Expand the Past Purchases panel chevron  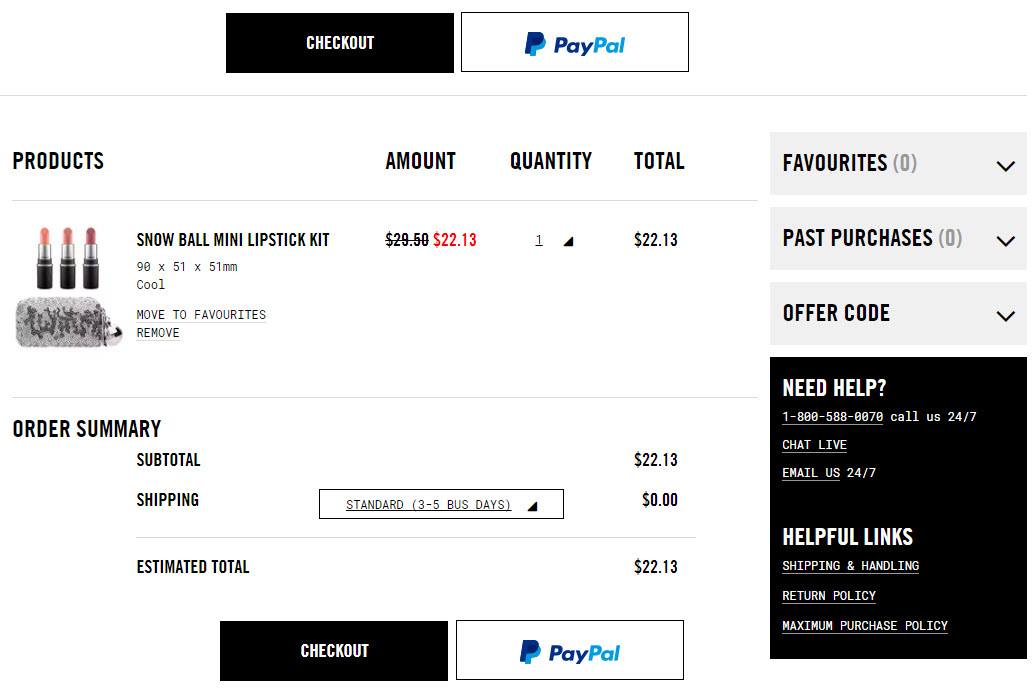(1006, 241)
